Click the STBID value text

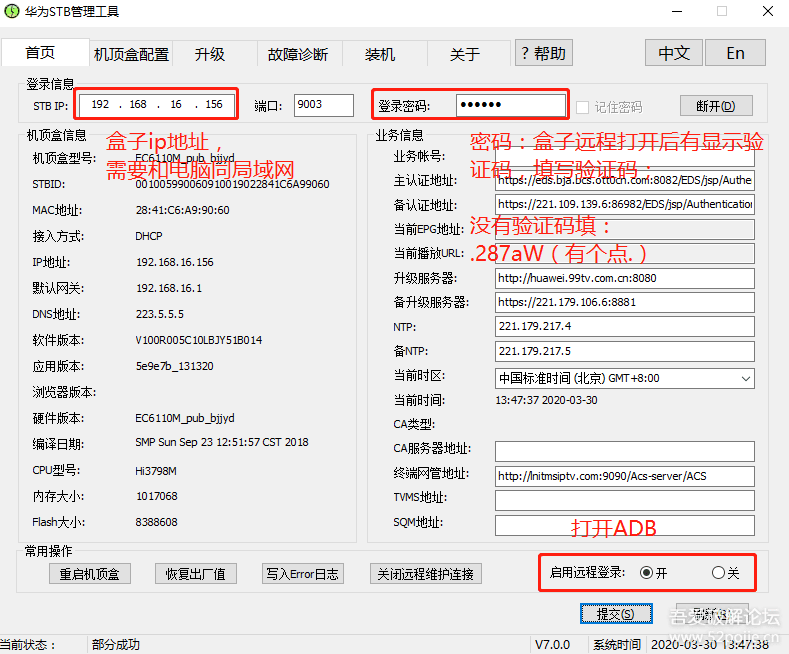point(232,184)
